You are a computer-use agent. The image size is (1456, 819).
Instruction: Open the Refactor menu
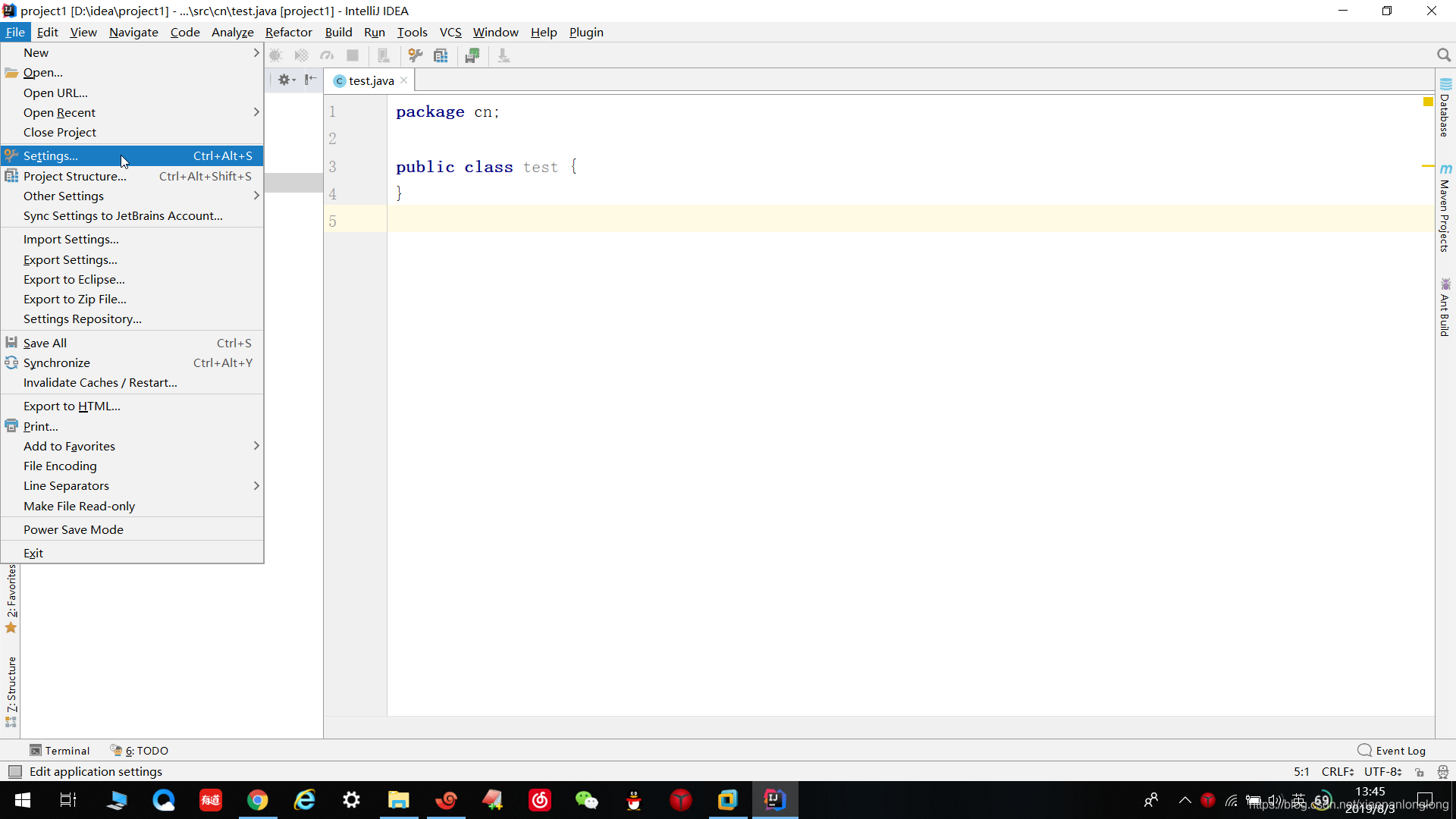tap(288, 32)
